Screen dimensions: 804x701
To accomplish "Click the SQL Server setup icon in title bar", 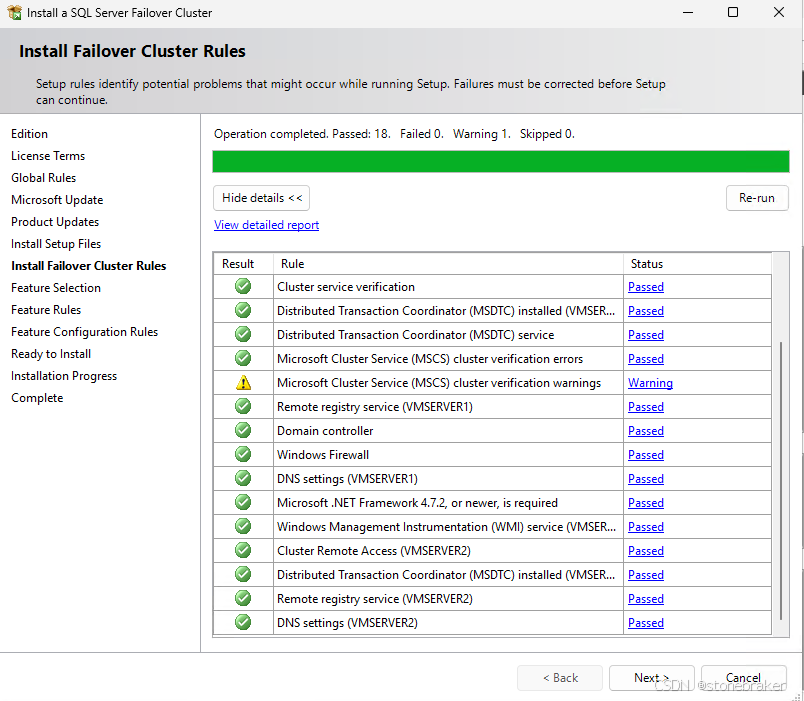I will (x=14, y=12).
